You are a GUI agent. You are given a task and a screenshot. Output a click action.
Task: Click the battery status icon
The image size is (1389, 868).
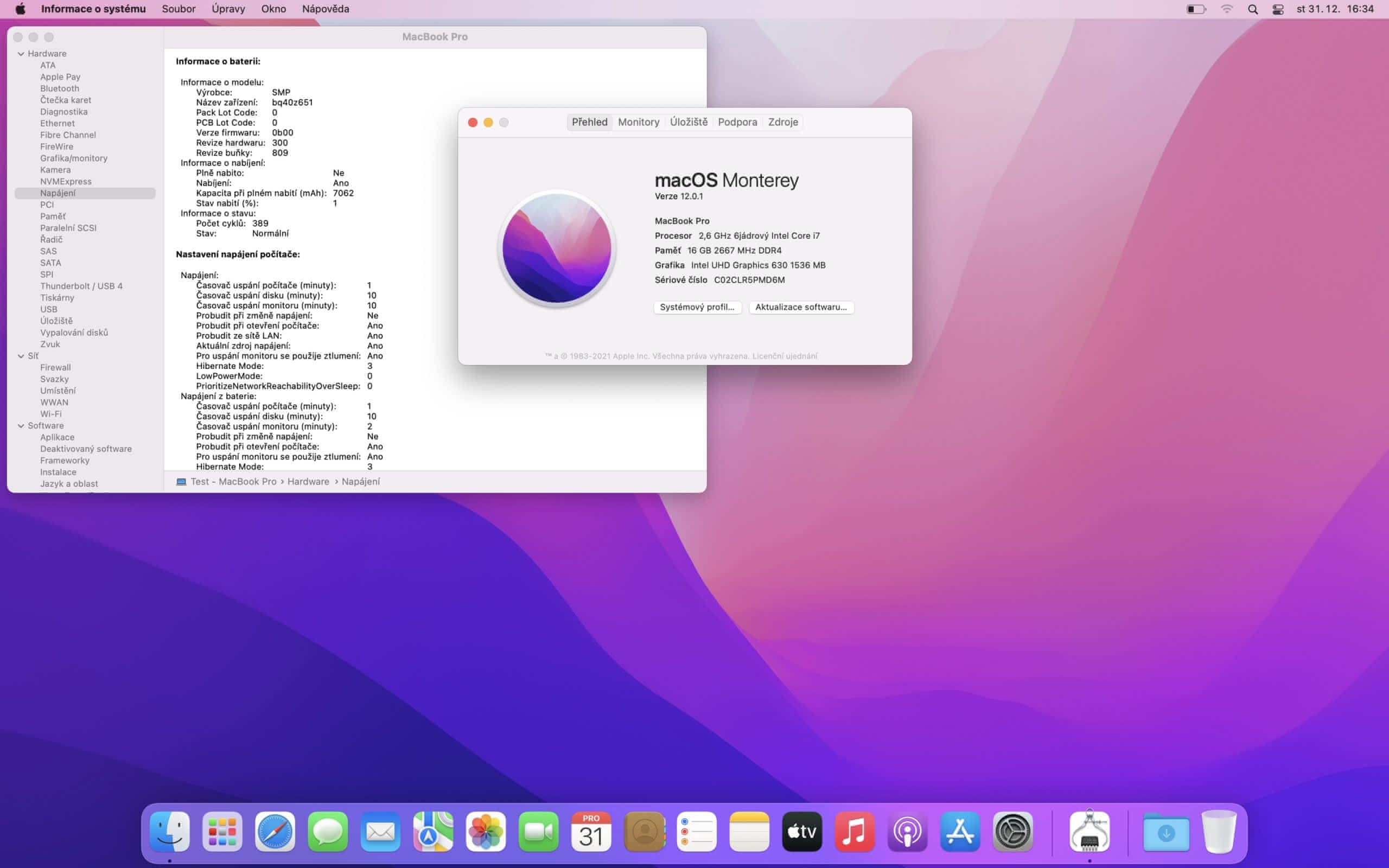[x=1196, y=9]
